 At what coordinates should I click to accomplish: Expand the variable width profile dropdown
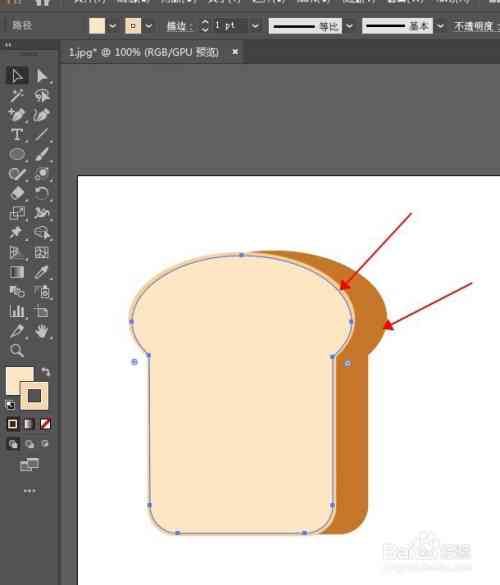point(349,26)
